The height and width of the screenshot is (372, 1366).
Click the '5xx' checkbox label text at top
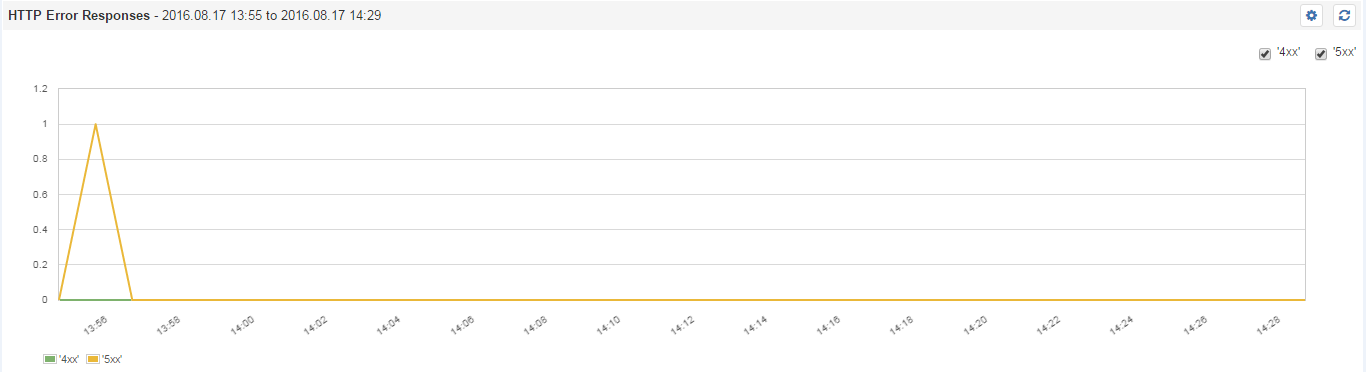[1344, 53]
